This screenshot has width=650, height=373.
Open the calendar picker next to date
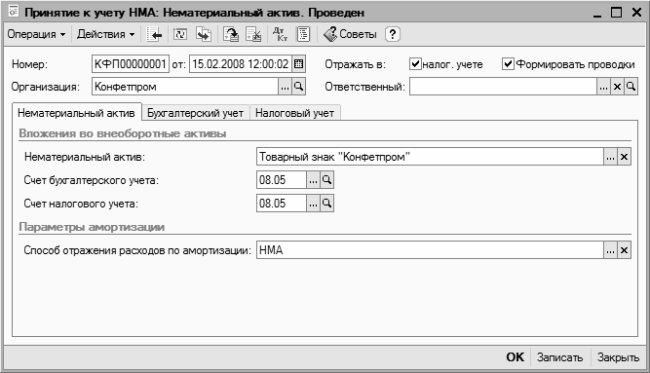(x=298, y=64)
